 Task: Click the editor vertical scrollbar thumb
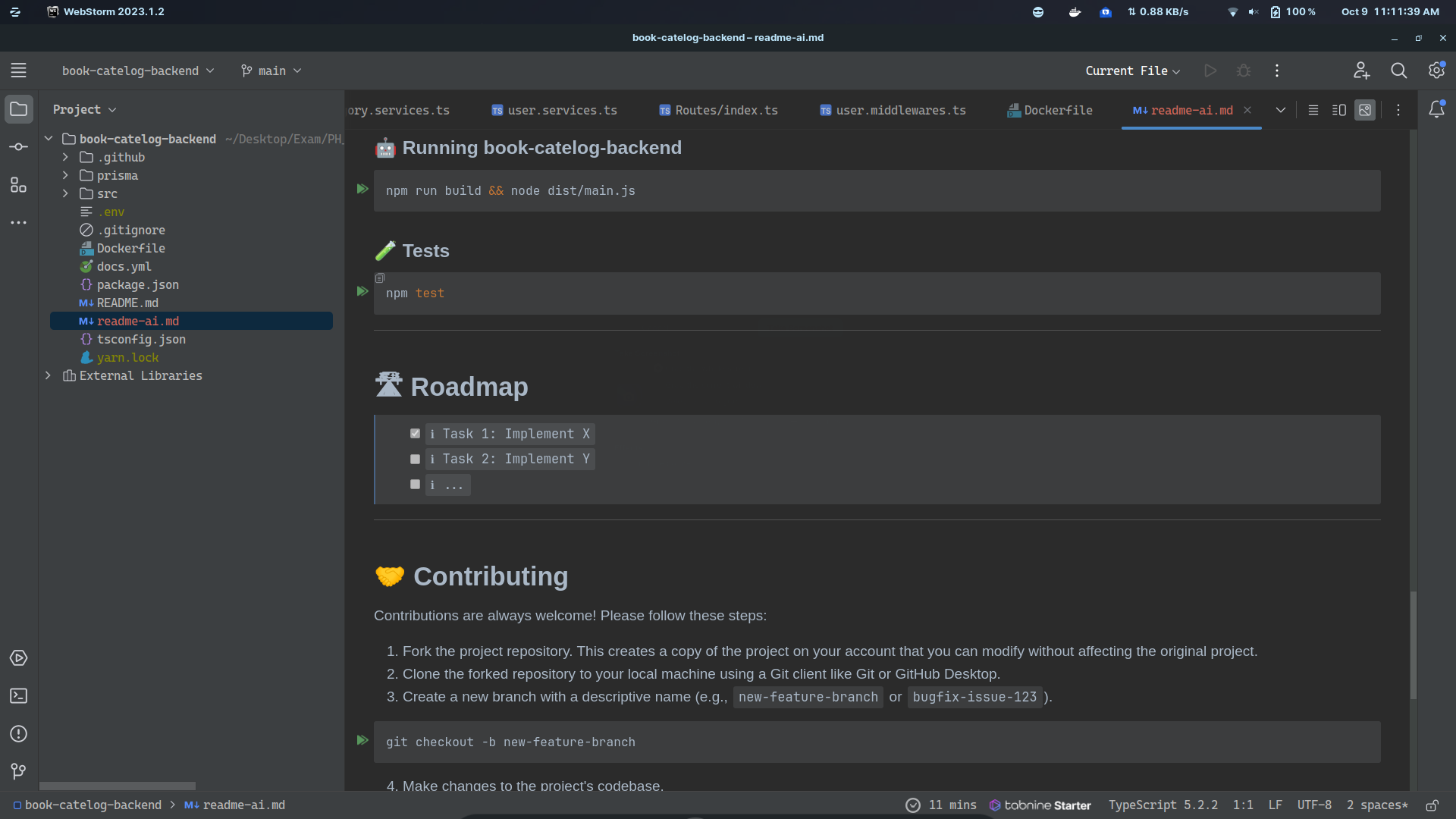click(1413, 645)
